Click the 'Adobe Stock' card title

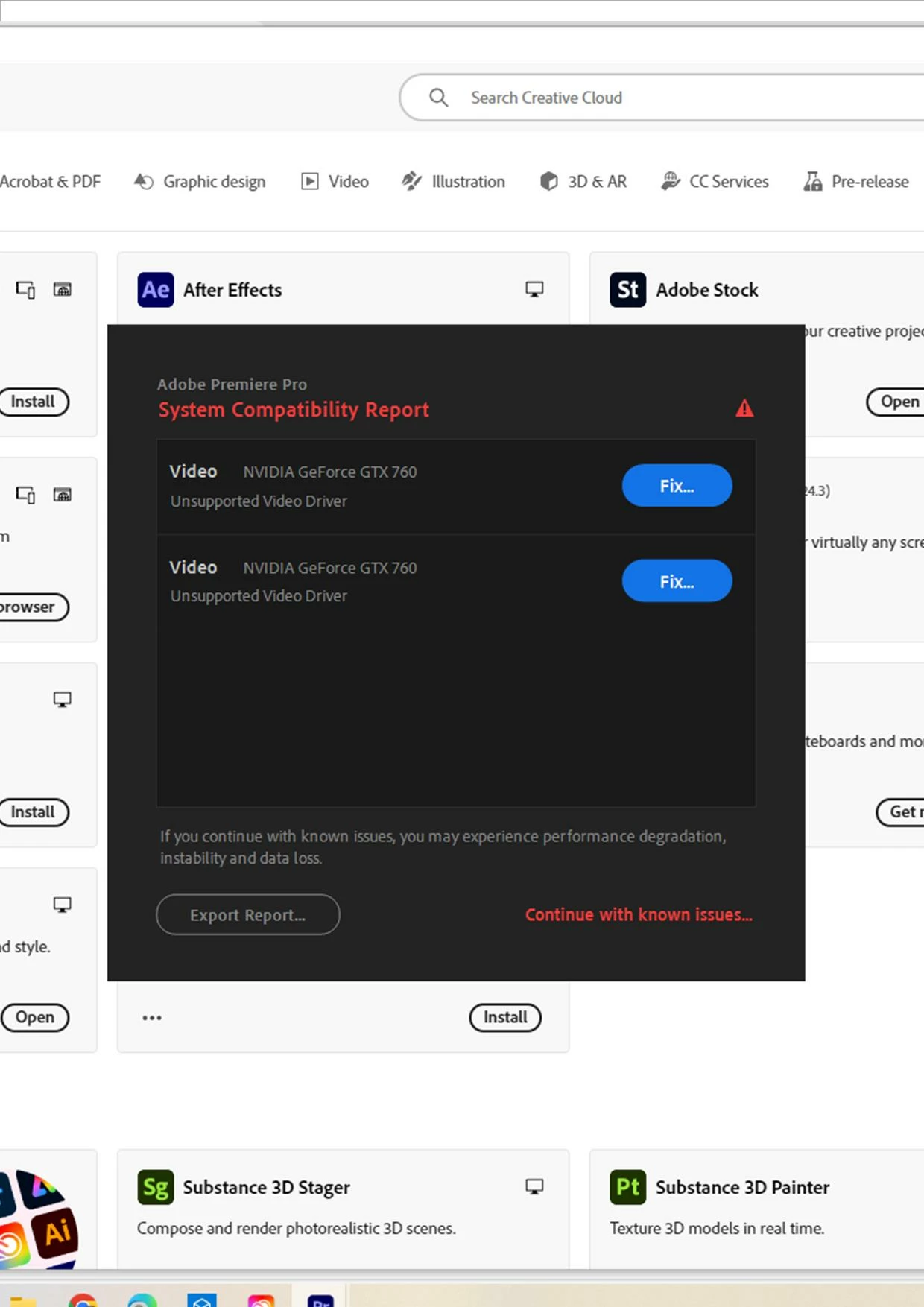(707, 290)
